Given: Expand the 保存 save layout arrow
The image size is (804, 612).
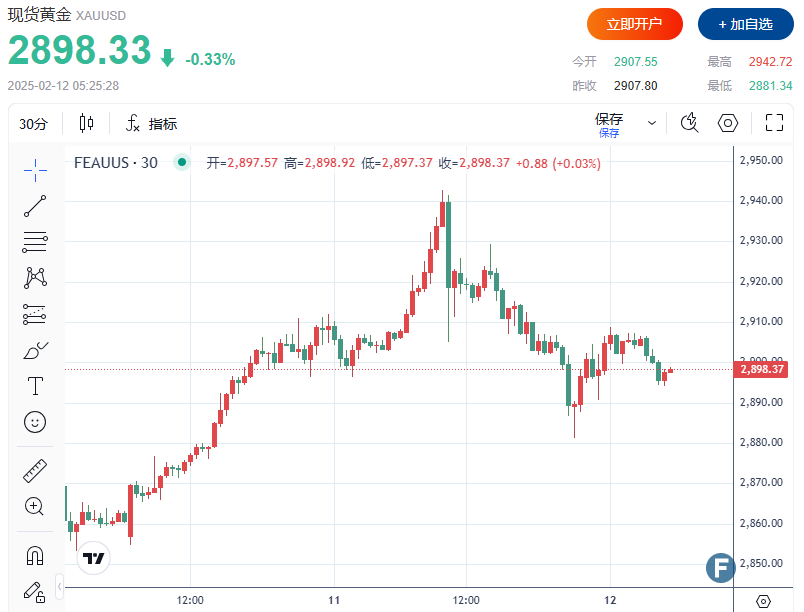Looking at the screenshot, I should (x=652, y=123).
